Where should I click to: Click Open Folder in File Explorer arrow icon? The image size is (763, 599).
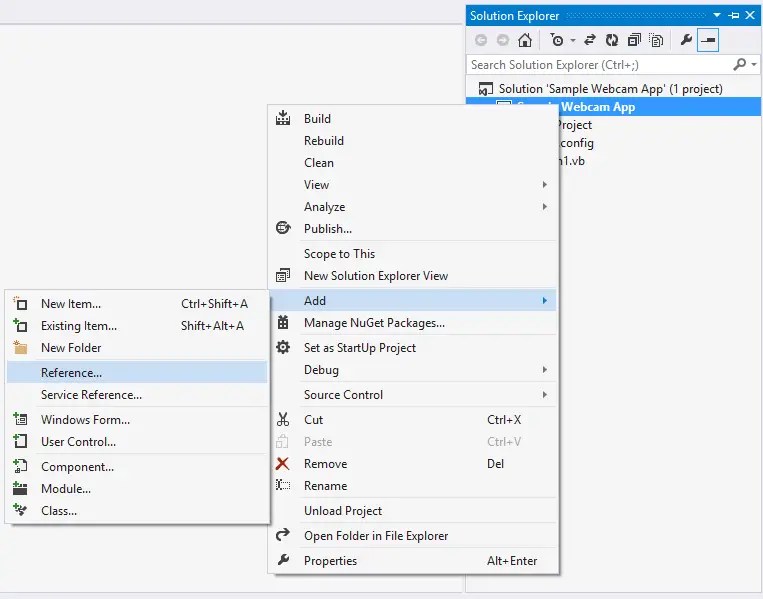click(x=283, y=535)
